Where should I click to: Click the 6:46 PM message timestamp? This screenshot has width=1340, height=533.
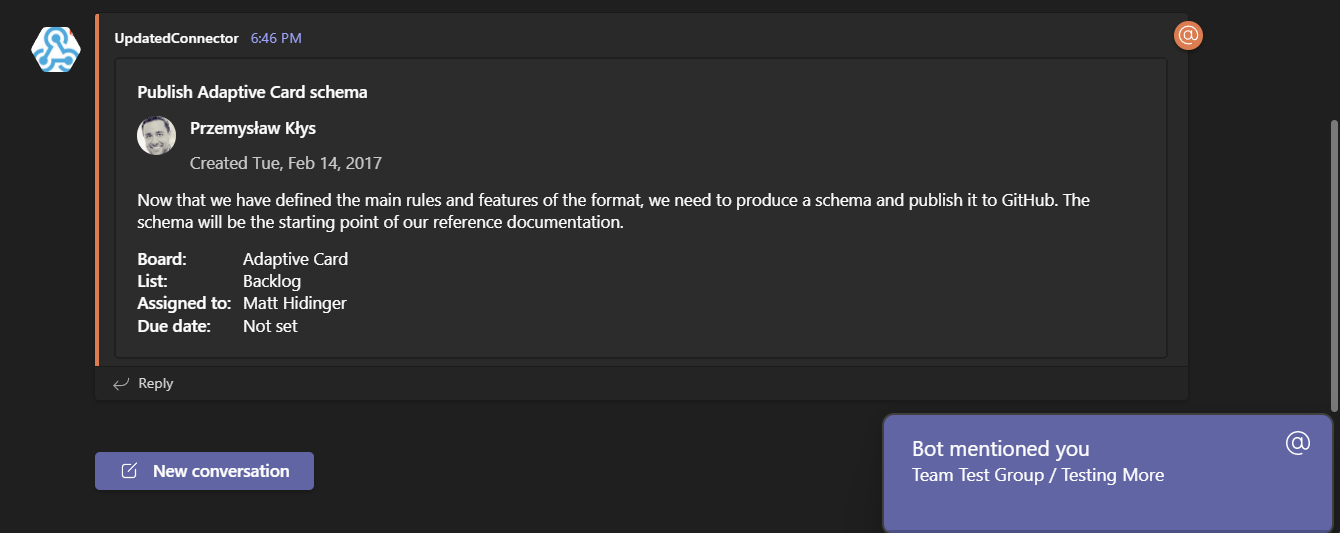276,38
